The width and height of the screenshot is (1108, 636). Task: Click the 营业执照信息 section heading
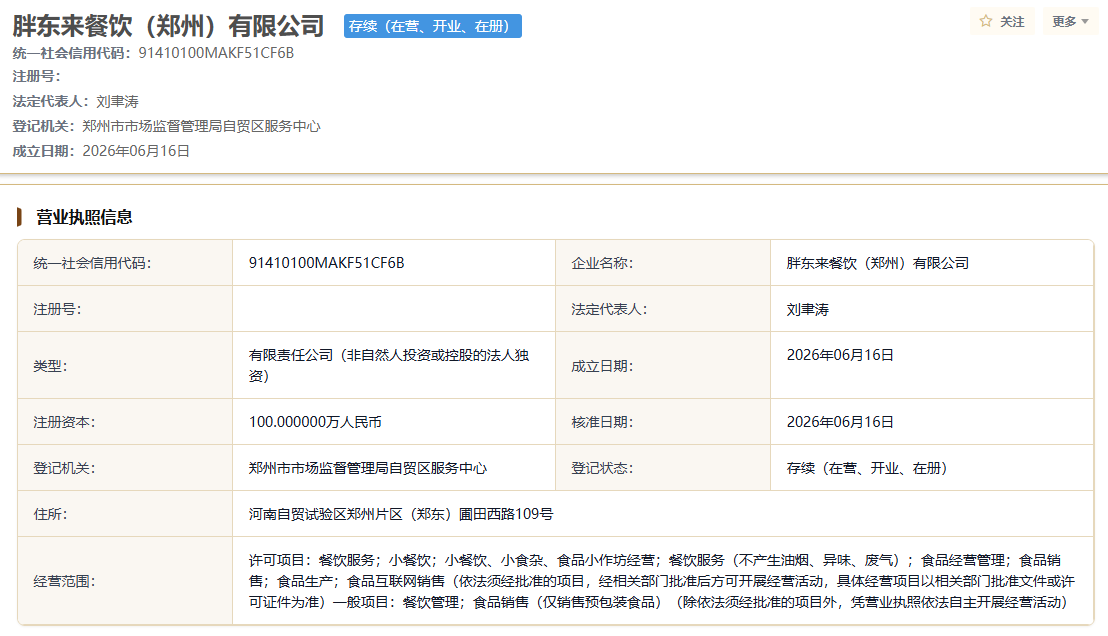click(84, 217)
